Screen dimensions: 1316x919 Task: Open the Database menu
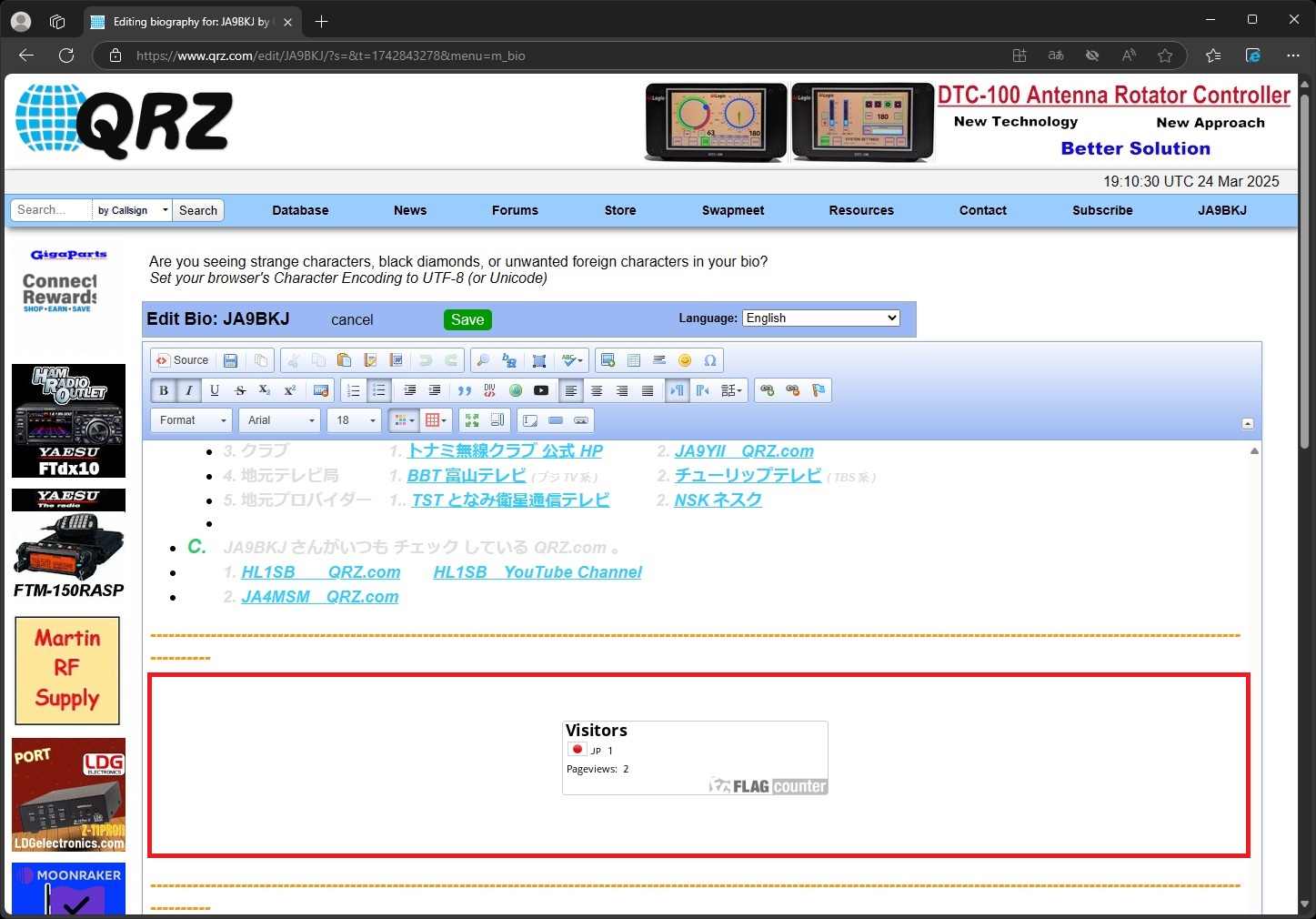pyautogui.click(x=300, y=210)
